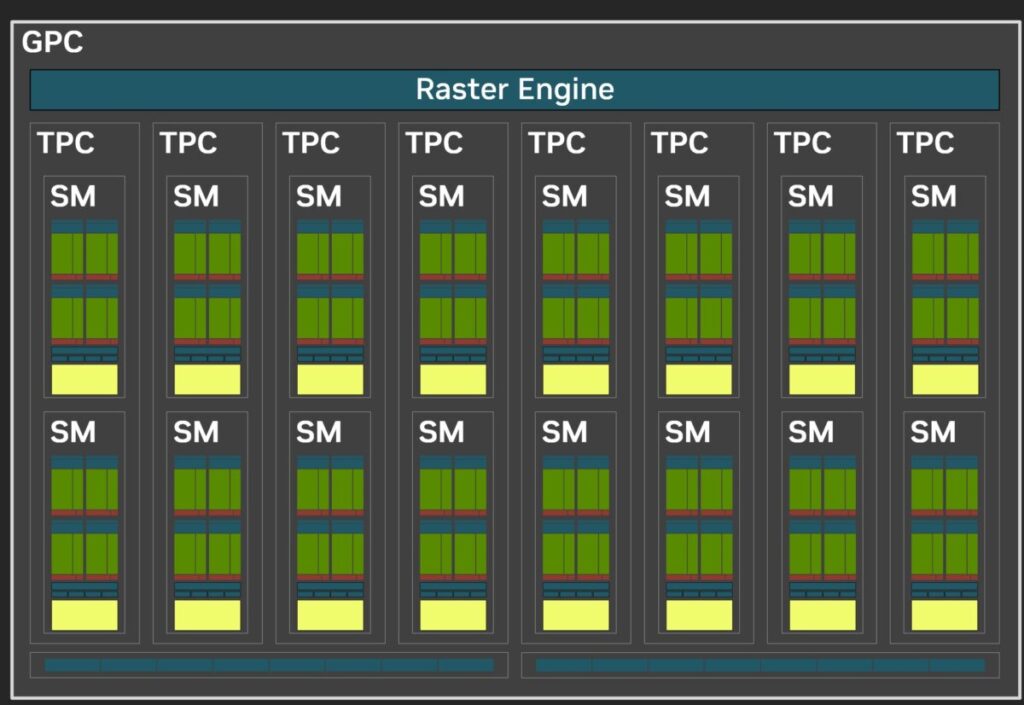Screen dimensions: 1024x705
Task: Select the left teal bar below the TPCs
Action: (x=269, y=665)
